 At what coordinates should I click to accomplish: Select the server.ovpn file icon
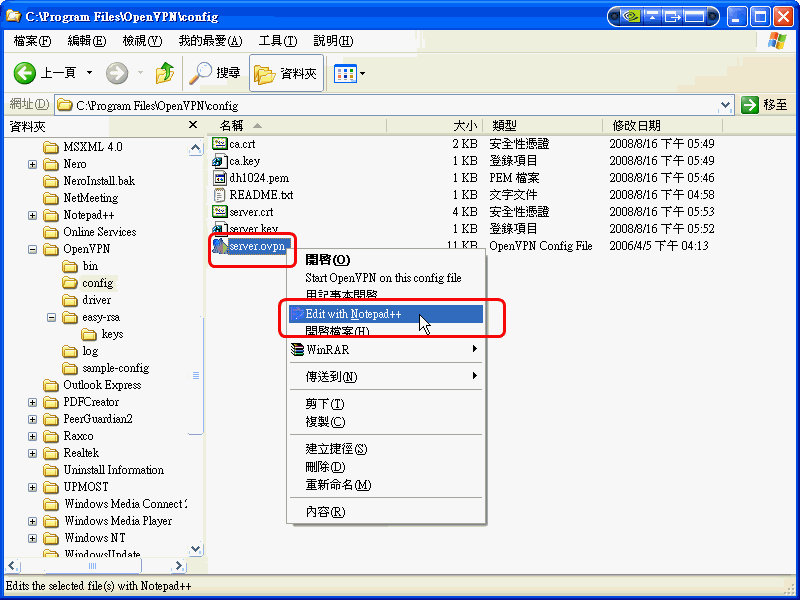(219, 246)
